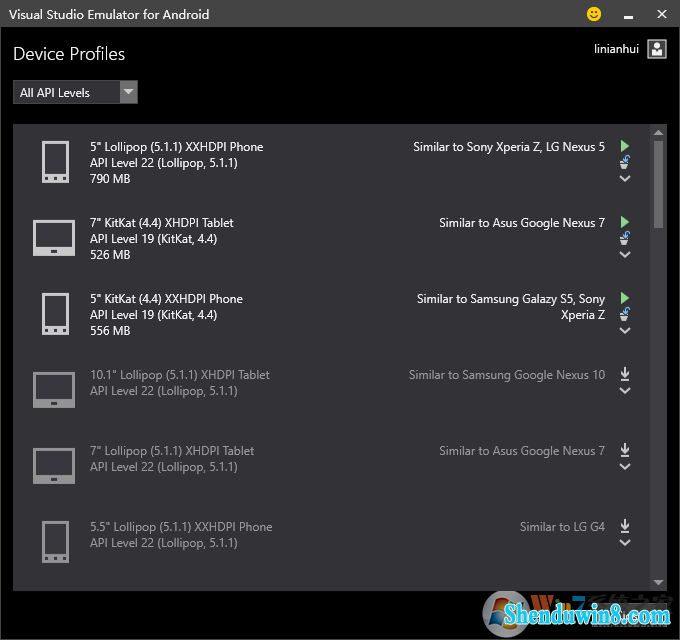680x640 pixels.
Task: Click 'Similar to Sony Xperia Z, LG Nexus 5'
Action: (x=509, y=147)
